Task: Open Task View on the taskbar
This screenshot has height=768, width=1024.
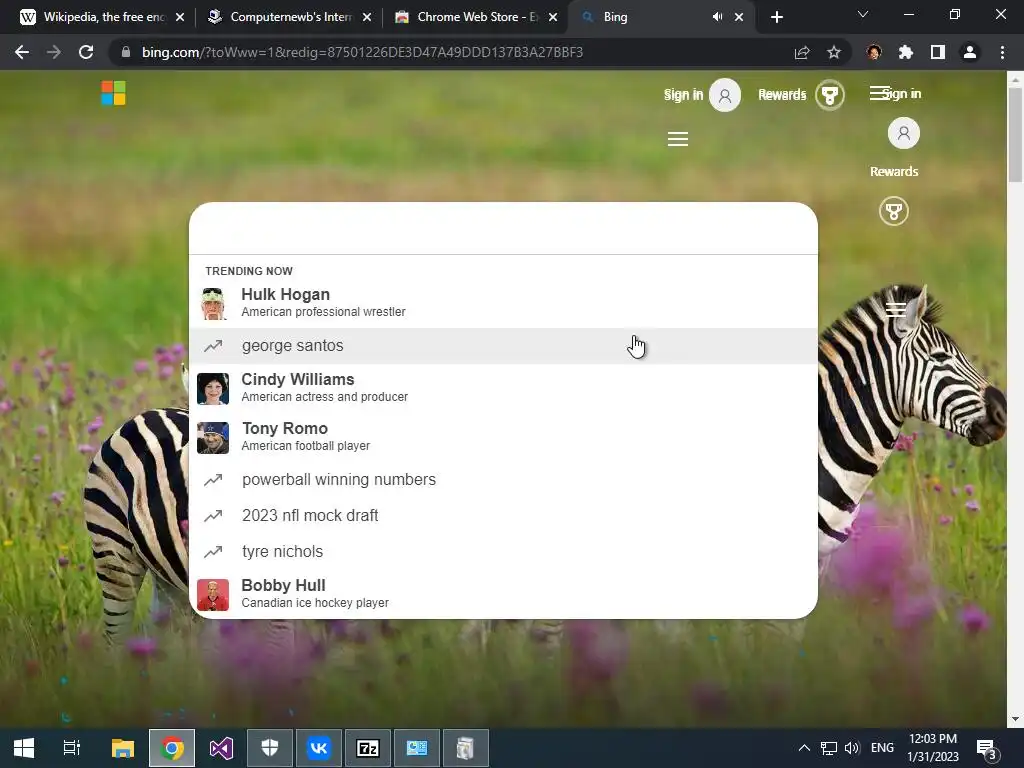Action: (x=72, y=748)
